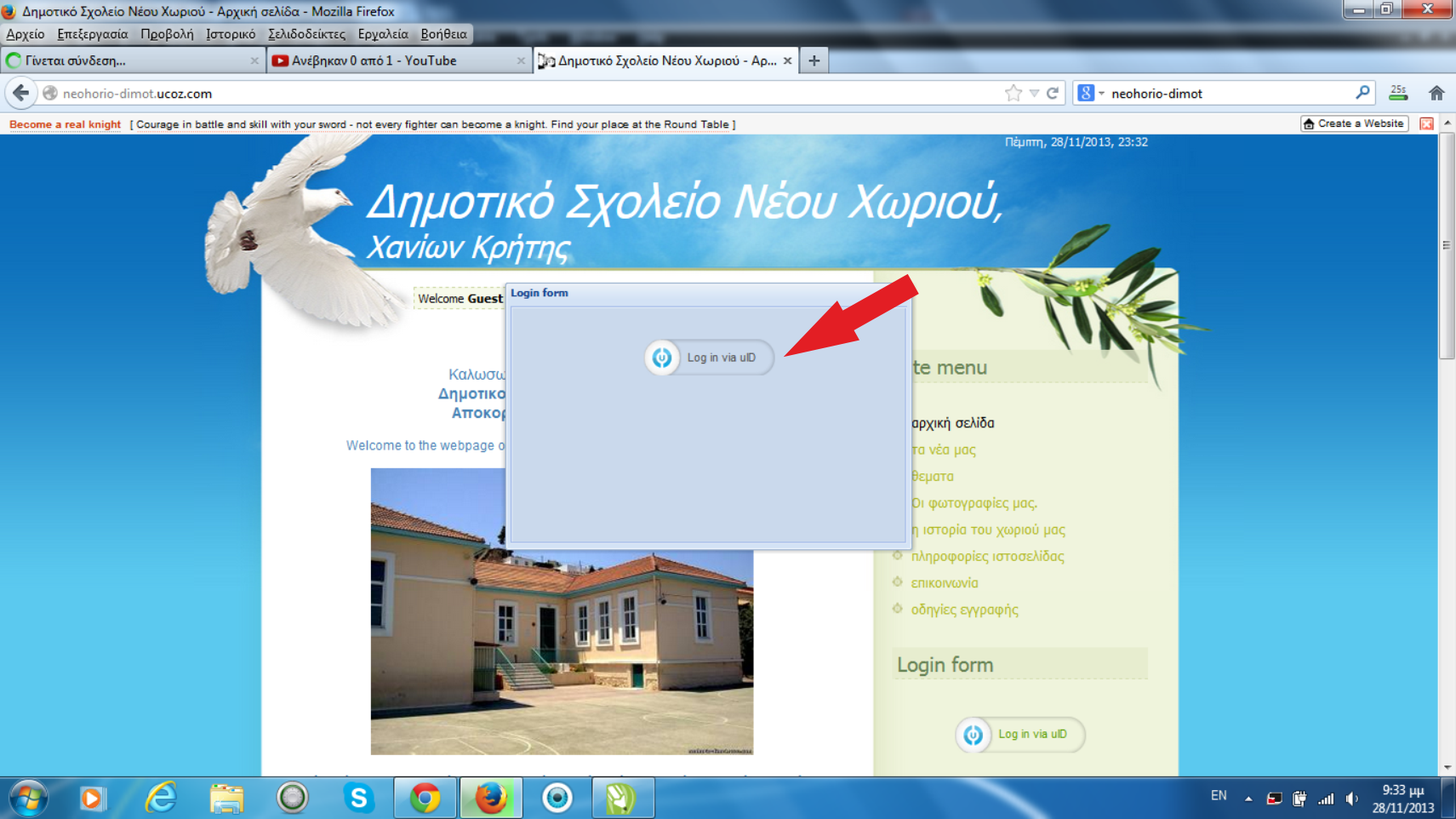Close the 'Γίνεται σύνδεση...' tab

[254, 60]
